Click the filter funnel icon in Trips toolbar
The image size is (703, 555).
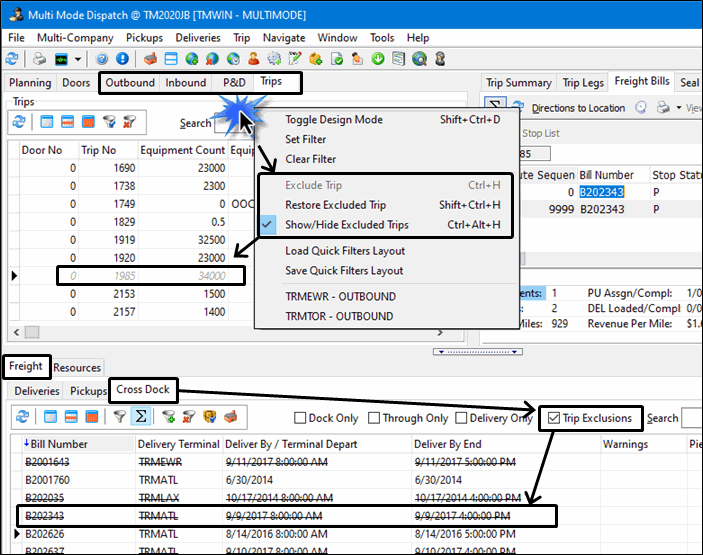(x=111, y=123)
